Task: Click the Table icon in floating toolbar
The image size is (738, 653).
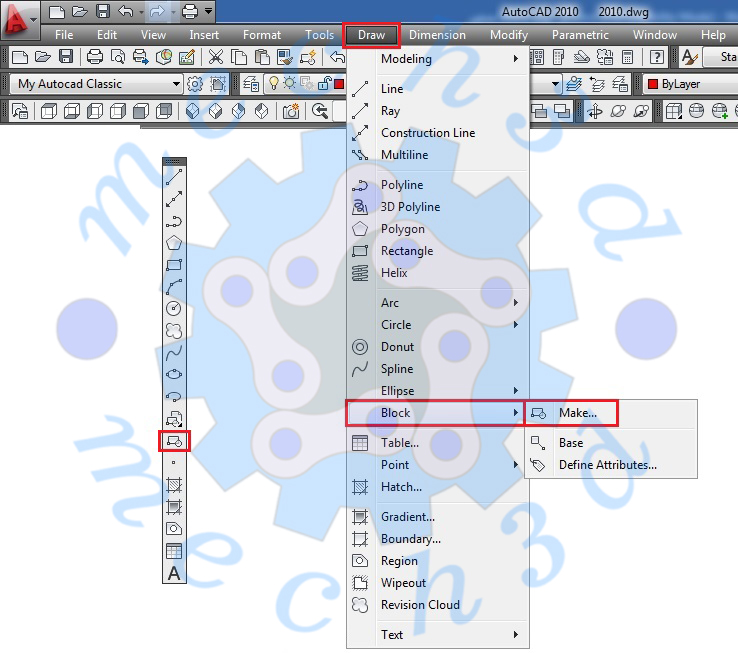Action: point(174,551)
